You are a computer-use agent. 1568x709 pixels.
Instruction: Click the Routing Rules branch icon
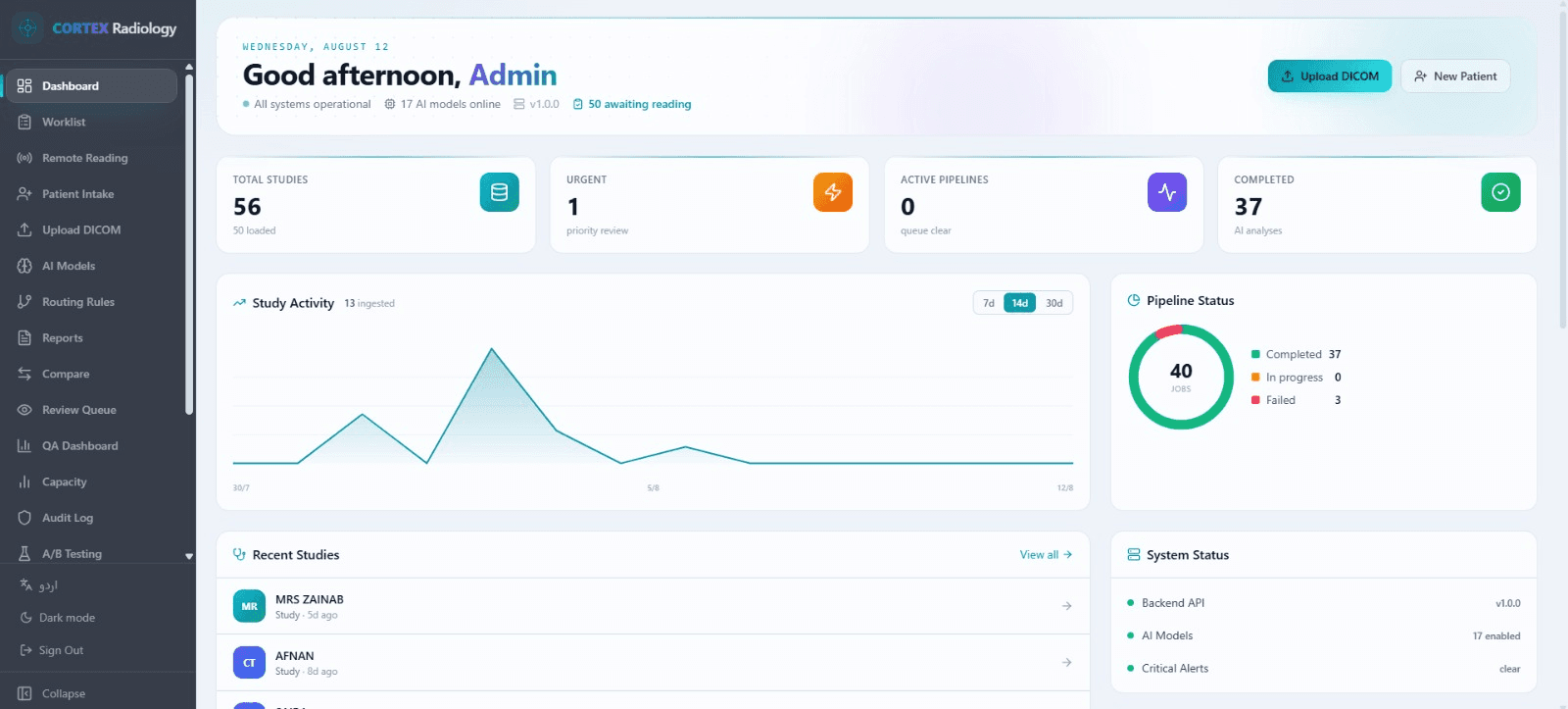[x=24, y=302]
